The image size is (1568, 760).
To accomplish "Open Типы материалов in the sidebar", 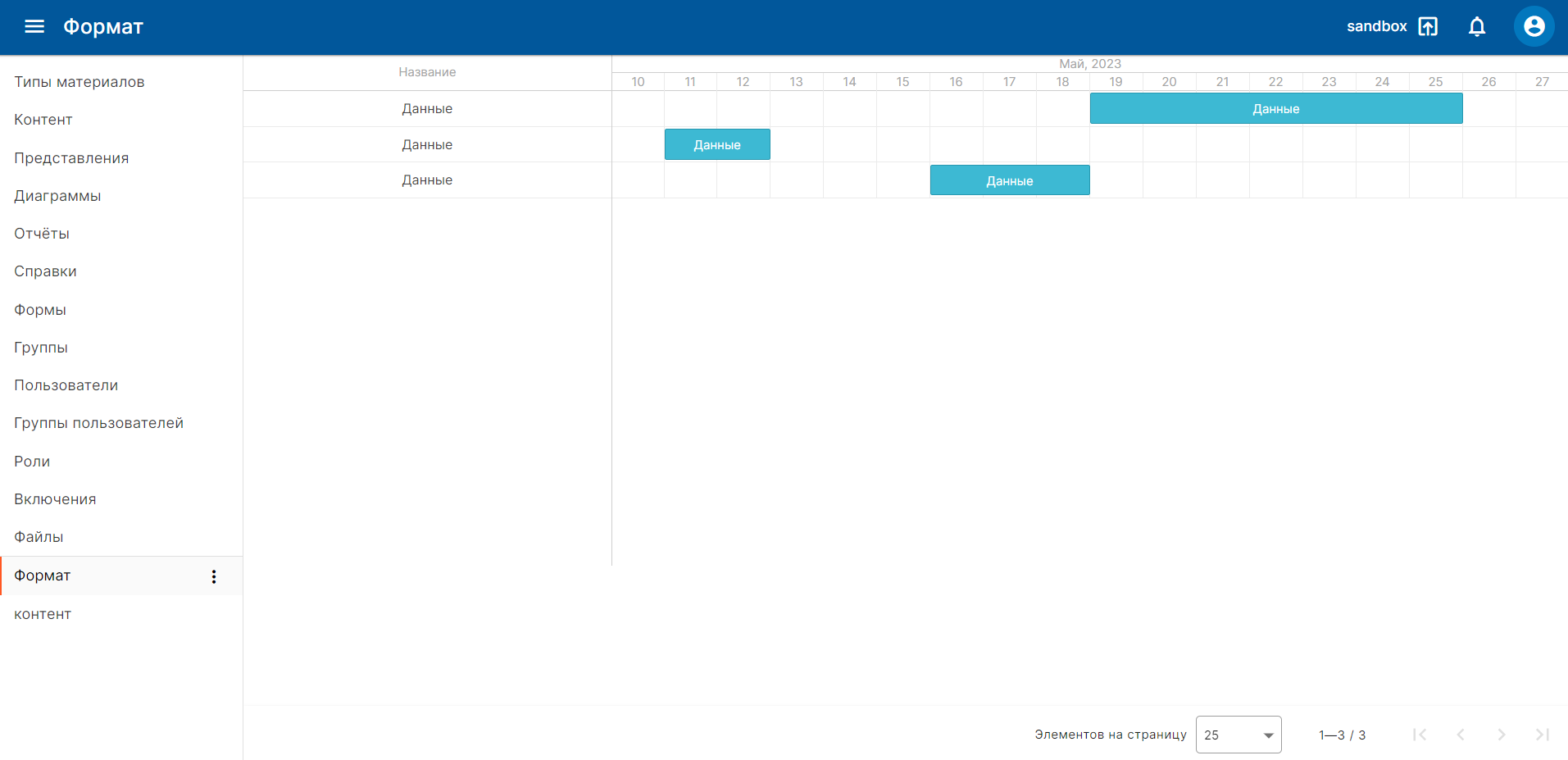I will [80, 82].
